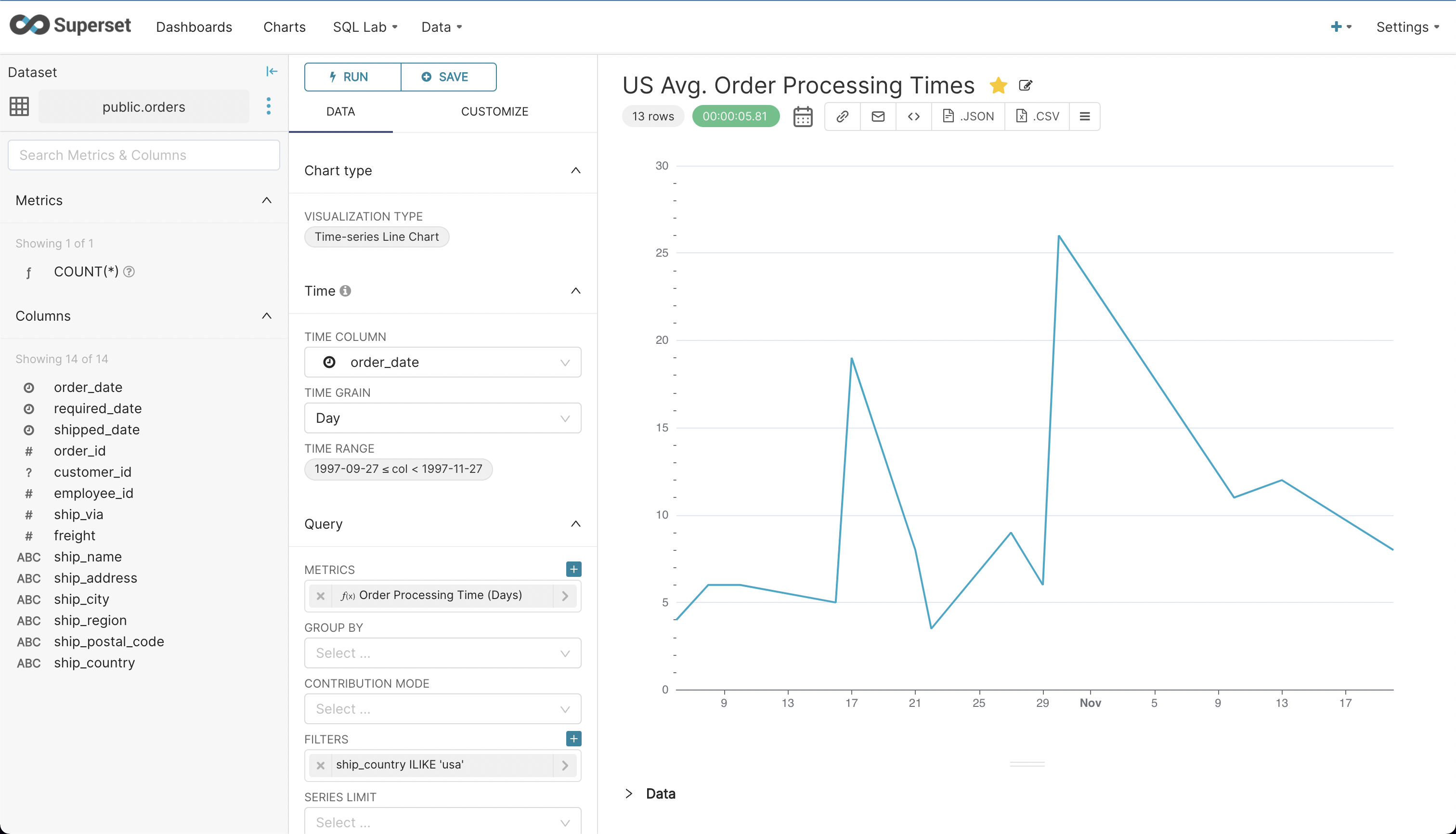The height and width of the screenshot is (834, 1456).
Task: Add a new metric with the plus icon
Action: tap(573, 569)
